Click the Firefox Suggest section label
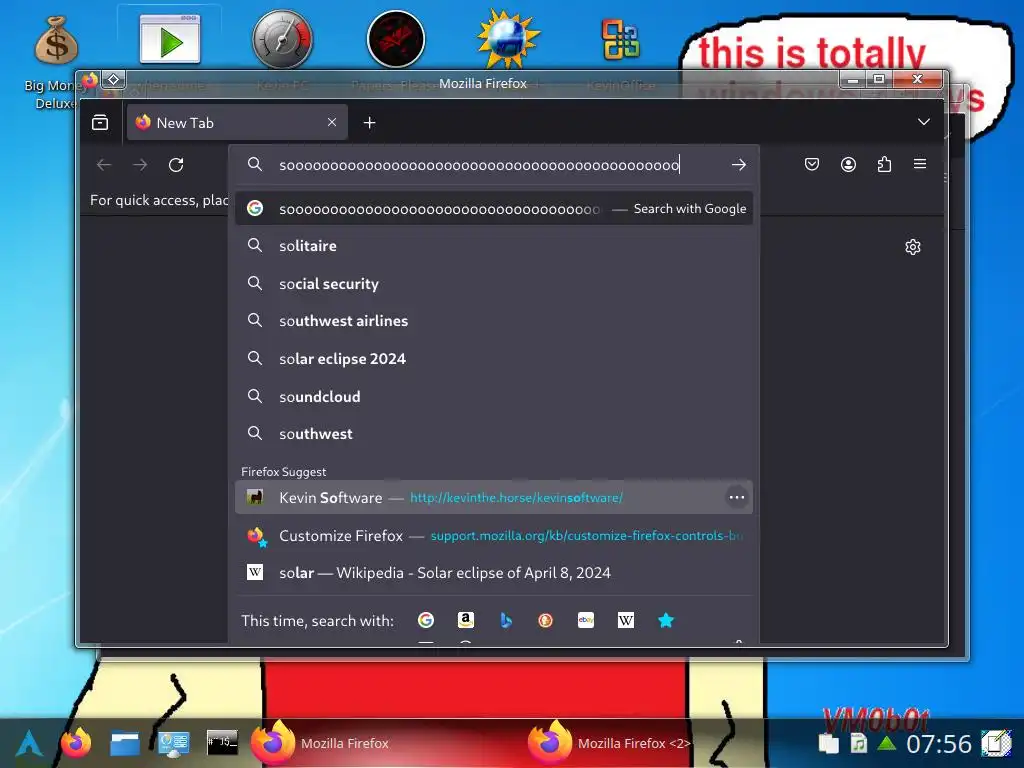The width and height of the screenshot is (1024, 768). [x=283, y=472]
